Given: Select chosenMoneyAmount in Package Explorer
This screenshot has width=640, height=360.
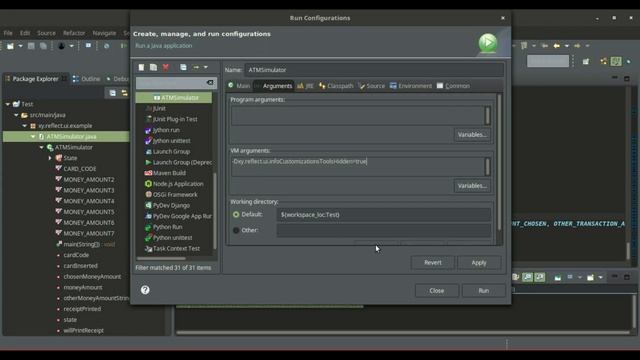Looking at the screenshot, I should [x=92, y=277].
